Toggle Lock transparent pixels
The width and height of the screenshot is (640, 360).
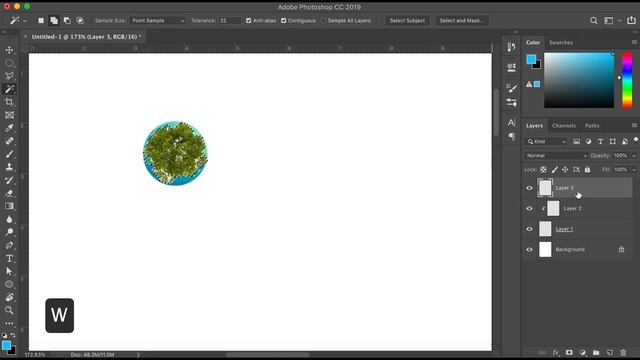[x=543, y=169]
